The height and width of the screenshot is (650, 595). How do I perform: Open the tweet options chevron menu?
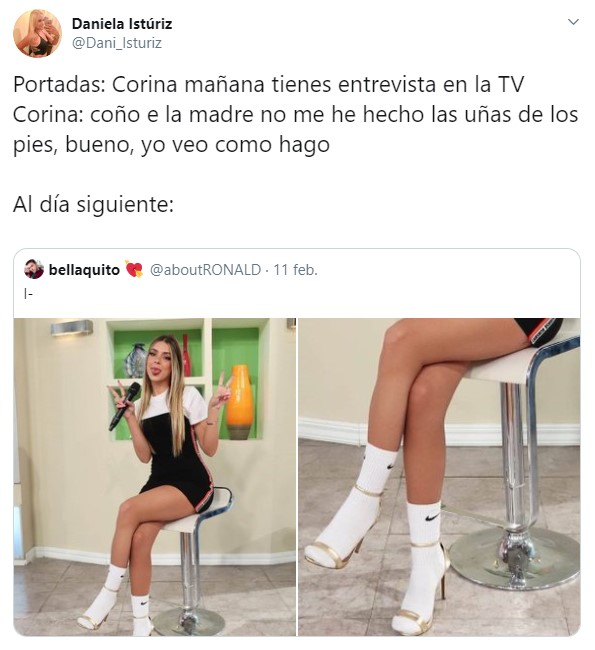(x=573, y=22)
